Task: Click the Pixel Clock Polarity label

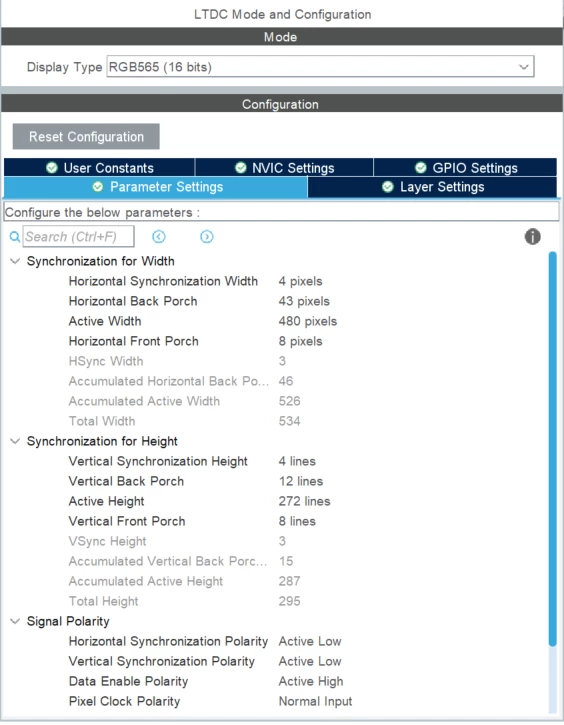Action: pyautogui.click(x=124, y=701)
